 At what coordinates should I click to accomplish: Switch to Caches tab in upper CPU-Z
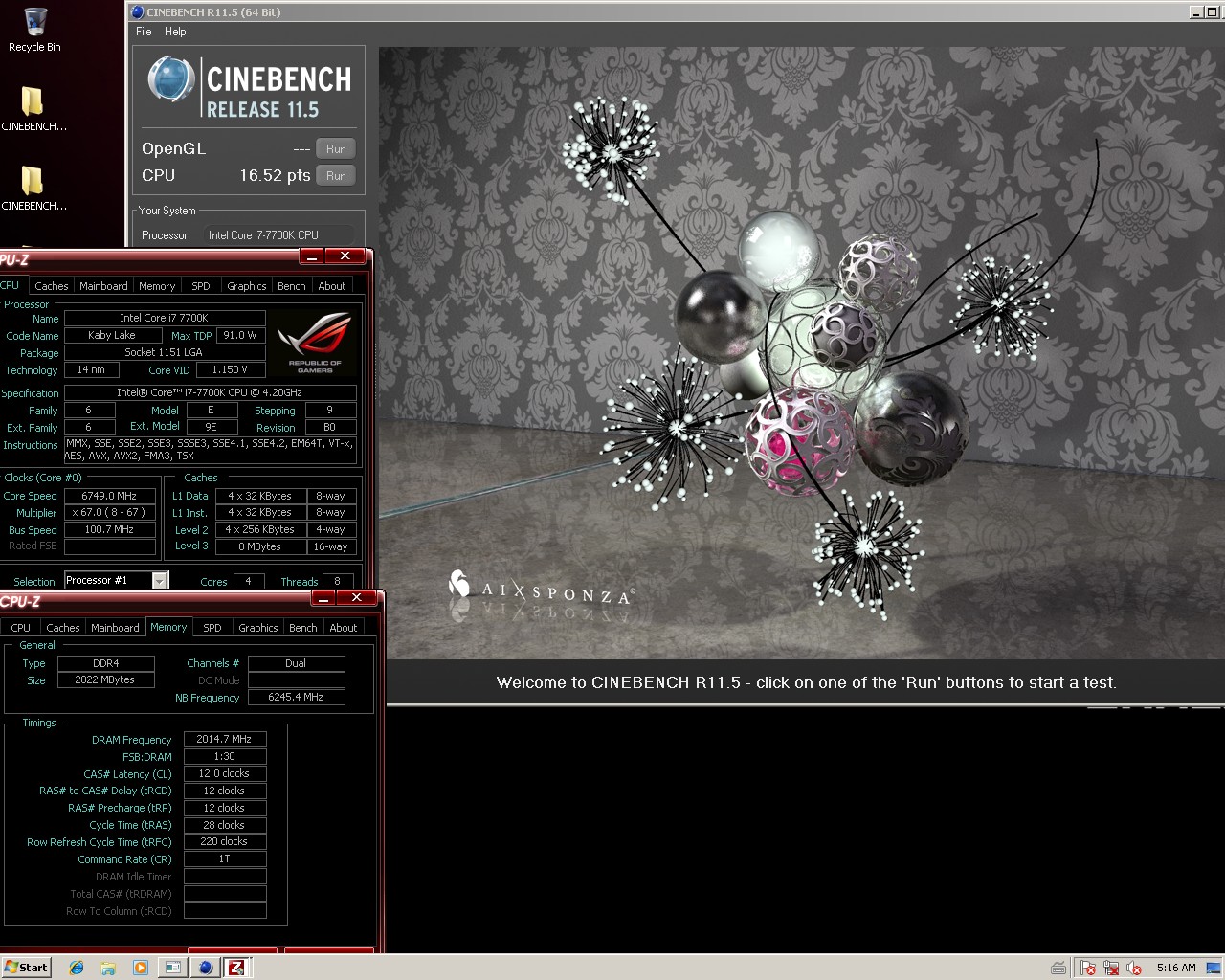tap(51, 286)
